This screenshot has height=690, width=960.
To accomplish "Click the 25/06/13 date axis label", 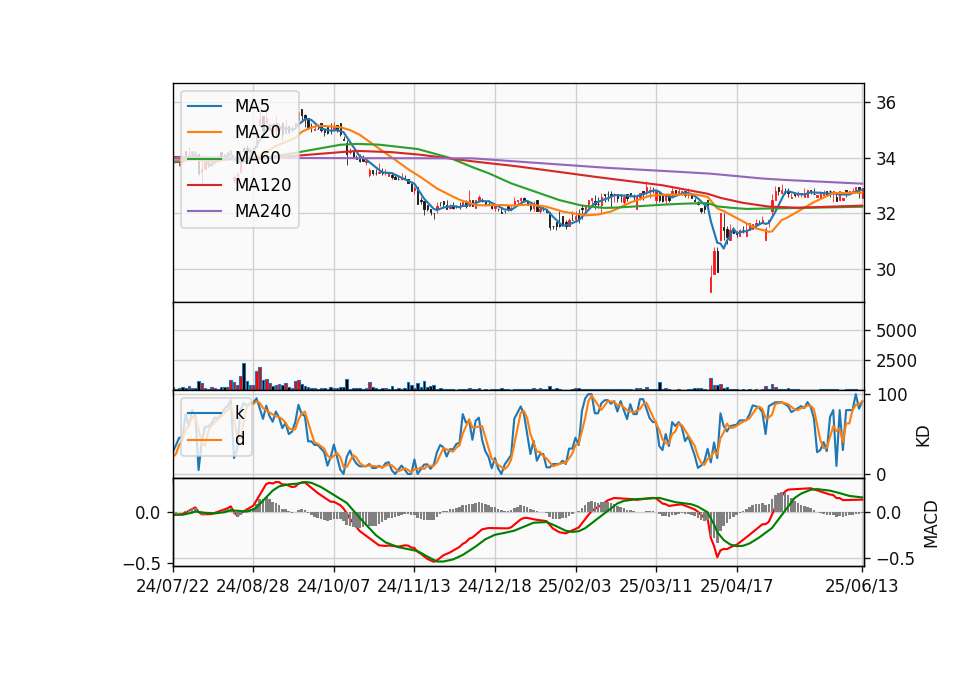I will 861,586.
